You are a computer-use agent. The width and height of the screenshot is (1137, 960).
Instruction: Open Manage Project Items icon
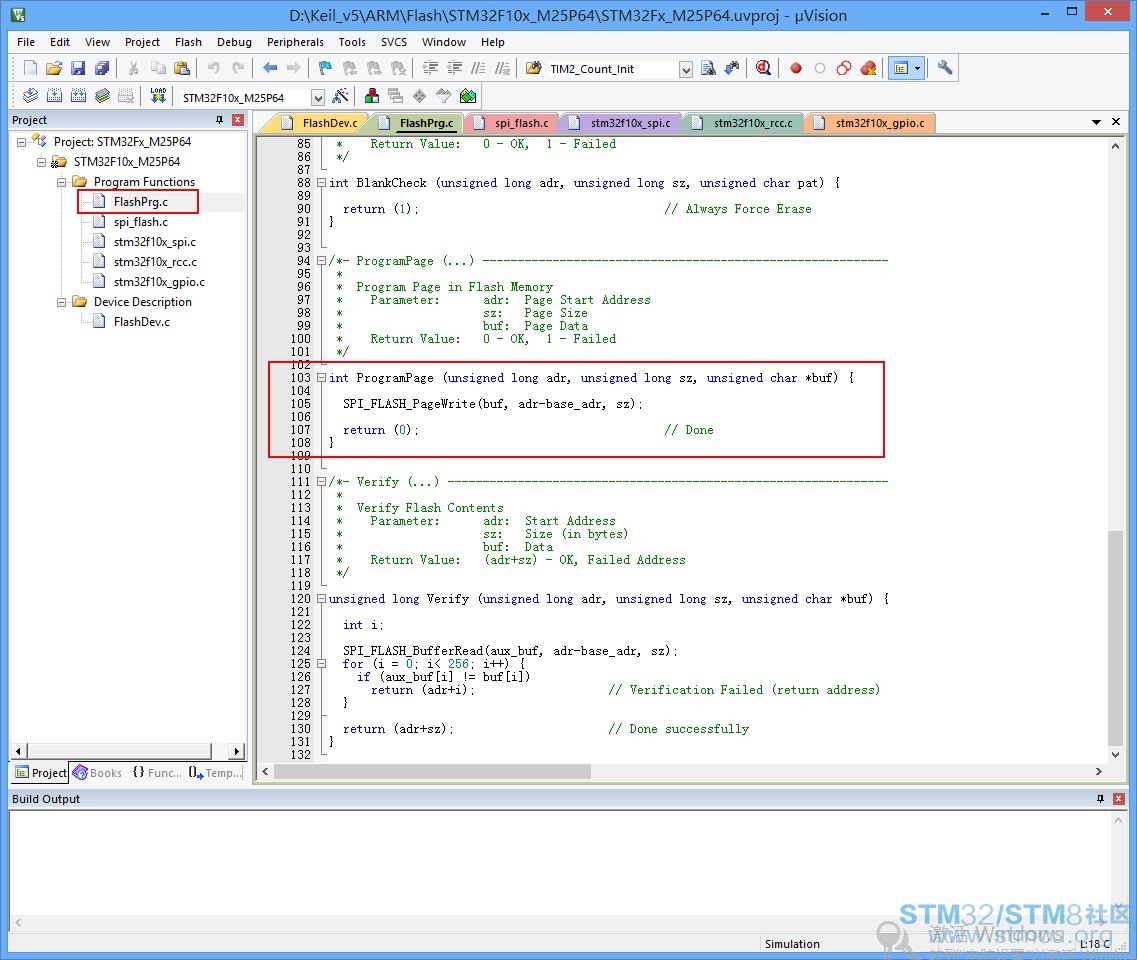point(371,96)
